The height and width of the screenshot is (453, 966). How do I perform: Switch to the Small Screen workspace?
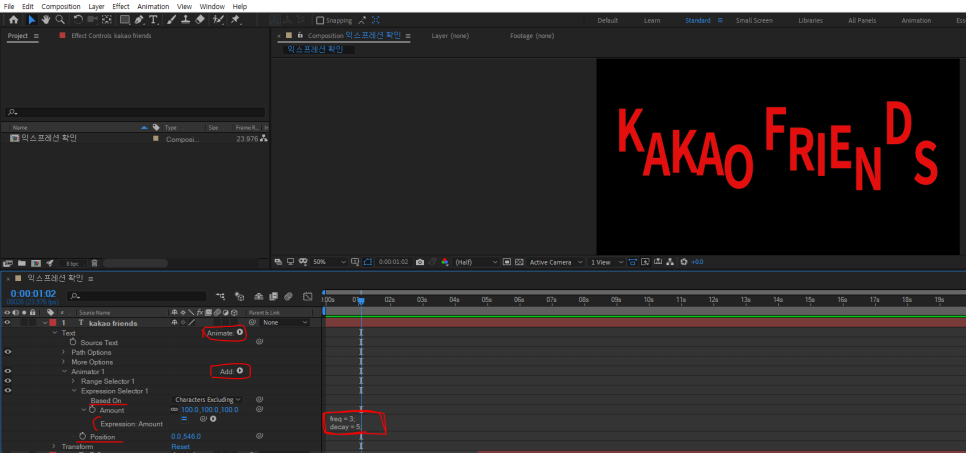pyautogui.click(x=754, y=20)
